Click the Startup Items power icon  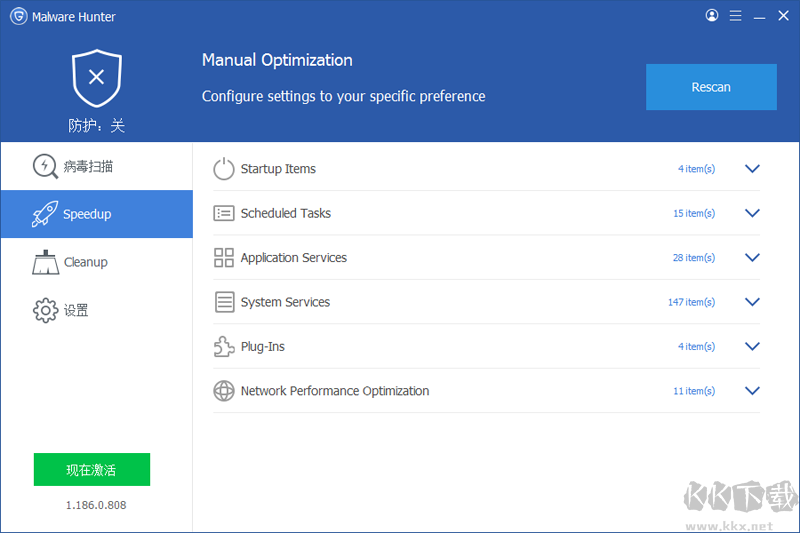point(224,169)
